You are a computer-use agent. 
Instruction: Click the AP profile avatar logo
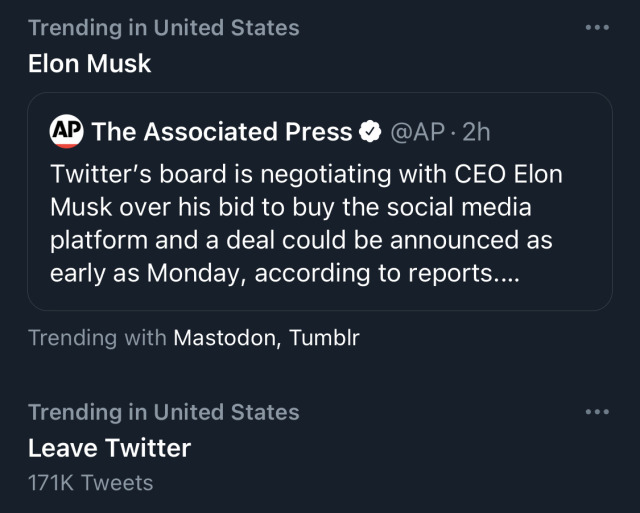[x=66, y=131]
